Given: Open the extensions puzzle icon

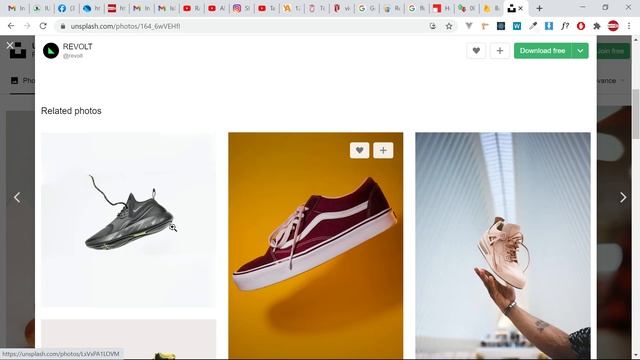Looking at the screenshot, I should tap(597, 26).
